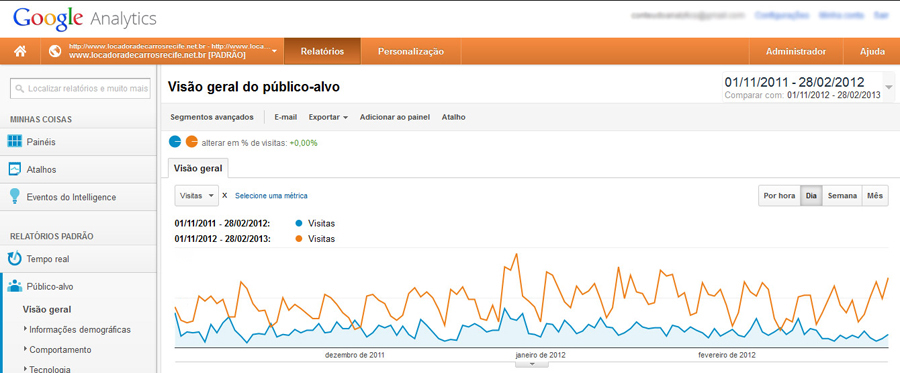
Task: Switch the chart to Mês view
Action: click(x=875, y=196)
